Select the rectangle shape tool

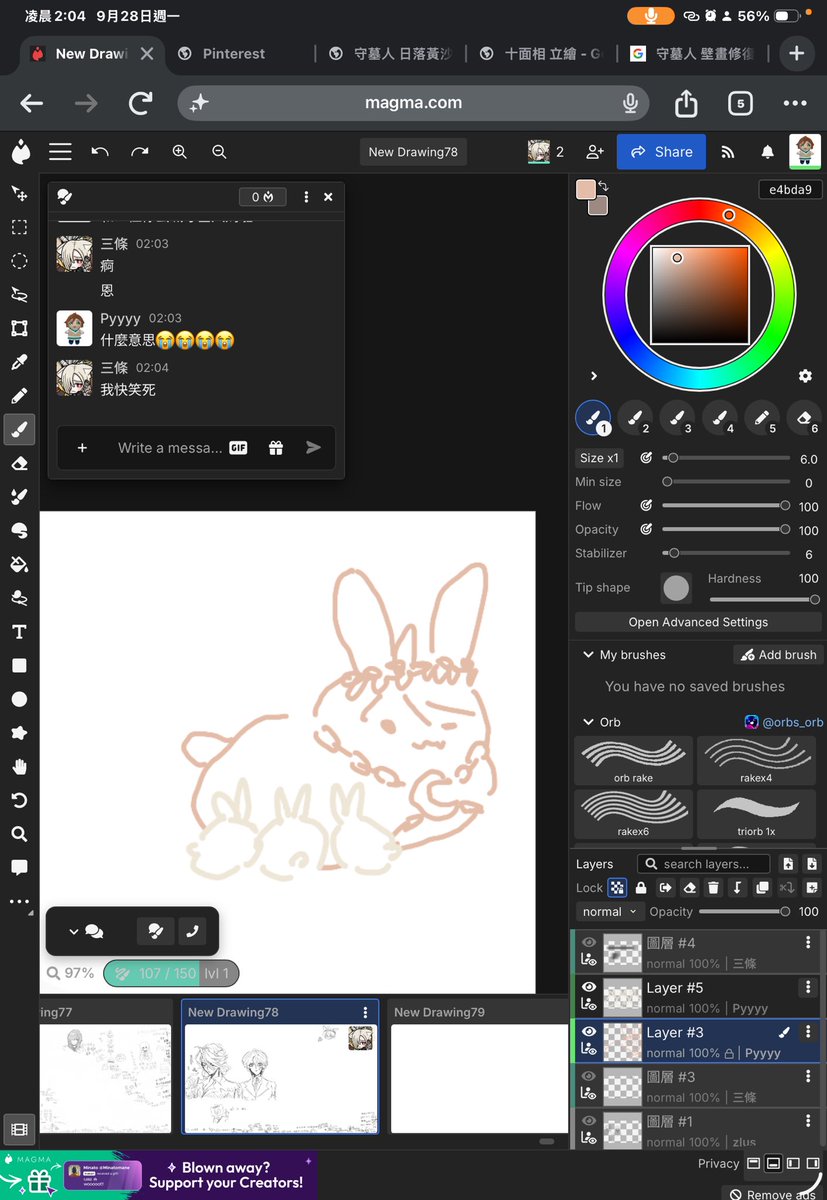[x=19, y=665]
